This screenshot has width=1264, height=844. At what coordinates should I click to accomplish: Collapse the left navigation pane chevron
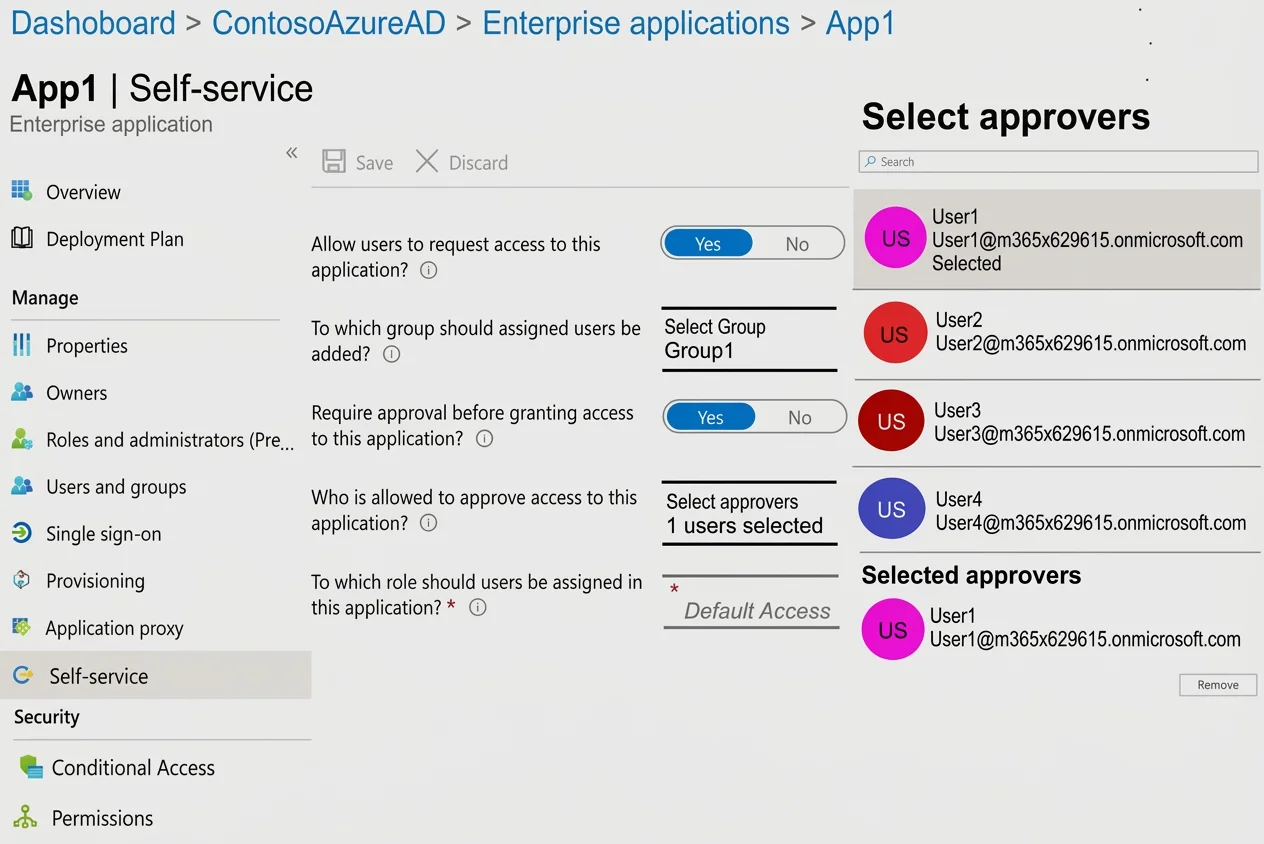[292, 153]
